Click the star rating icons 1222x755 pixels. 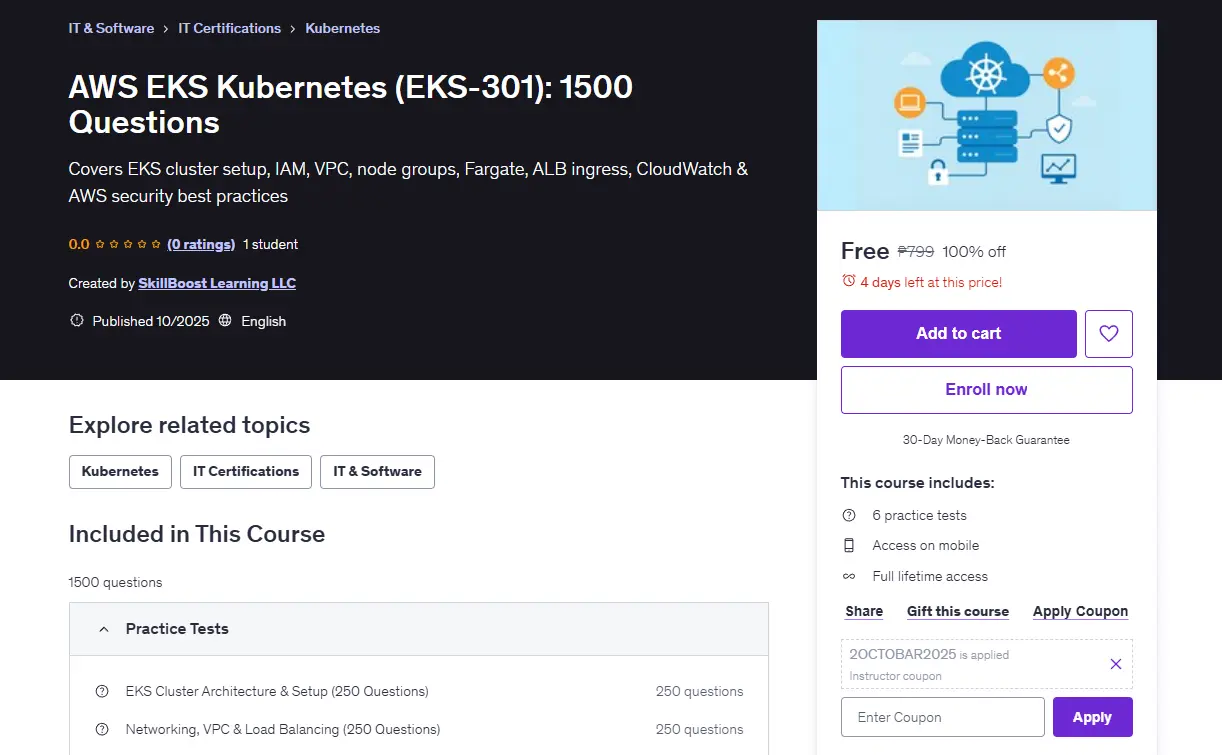coord(128,244)
